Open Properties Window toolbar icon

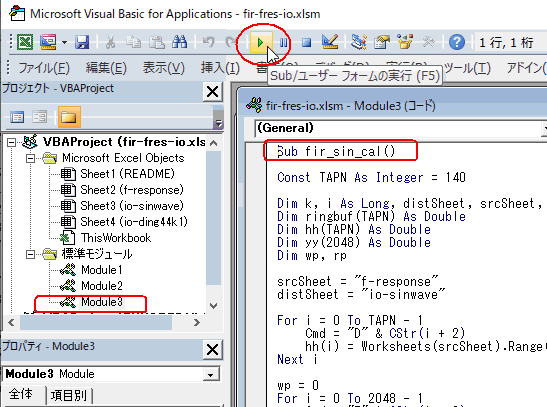point(382,42)
